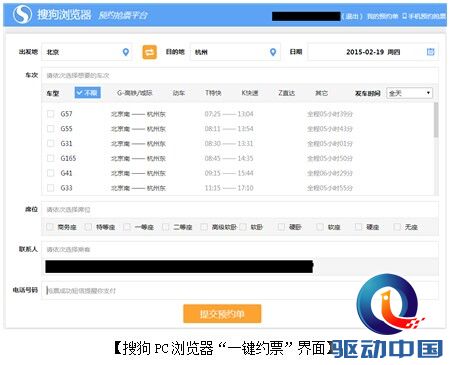Click the 联系人 selection input field
450x365 pixels.
[x=240, y=249]
